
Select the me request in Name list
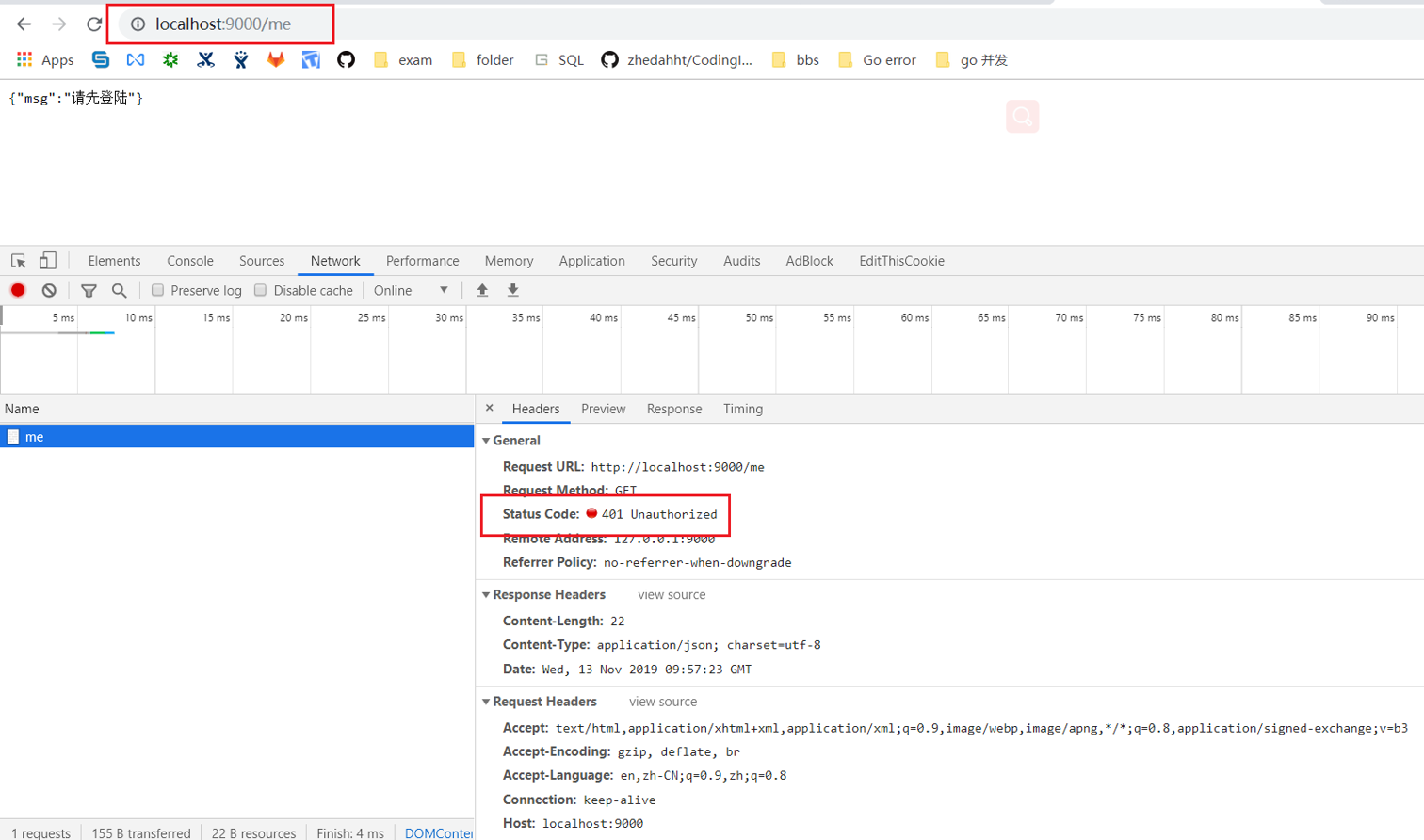pyautogui.click(x=34, y=436)
